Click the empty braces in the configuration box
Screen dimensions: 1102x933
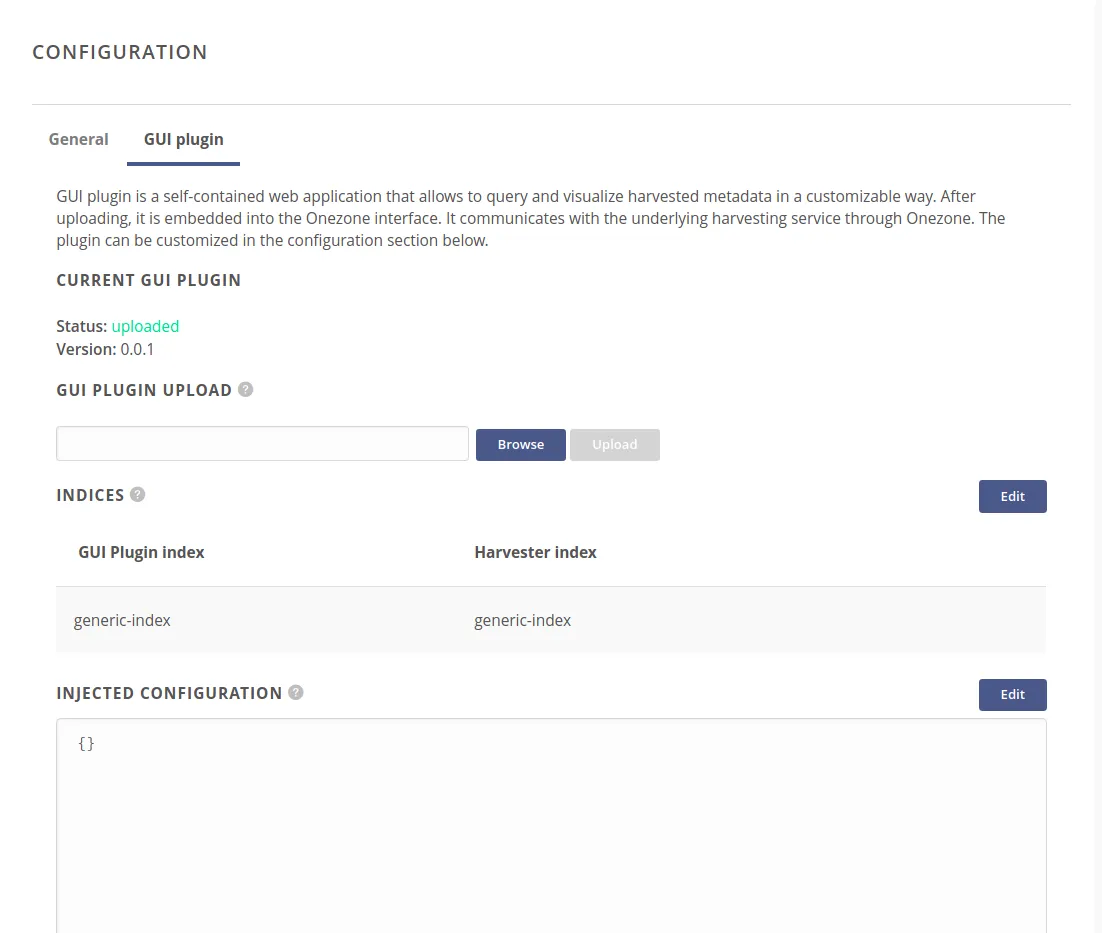[x=87, y=743]
